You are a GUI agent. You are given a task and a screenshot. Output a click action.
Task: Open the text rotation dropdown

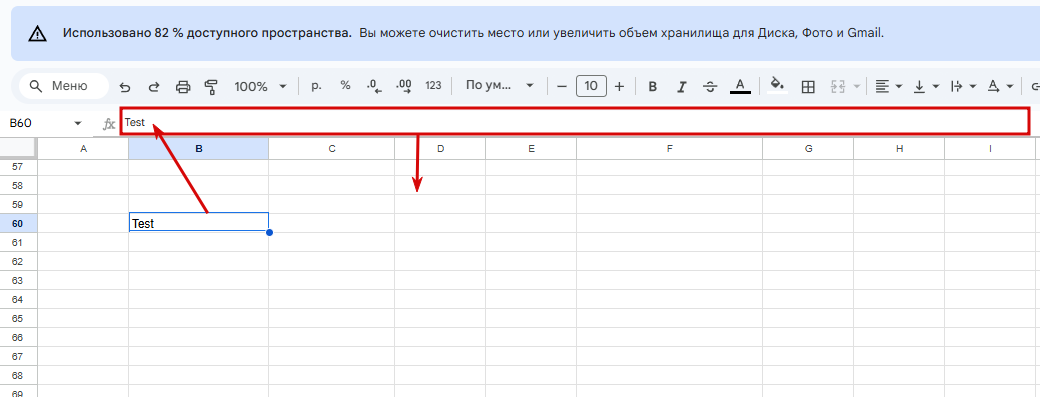coord(1000,86)
